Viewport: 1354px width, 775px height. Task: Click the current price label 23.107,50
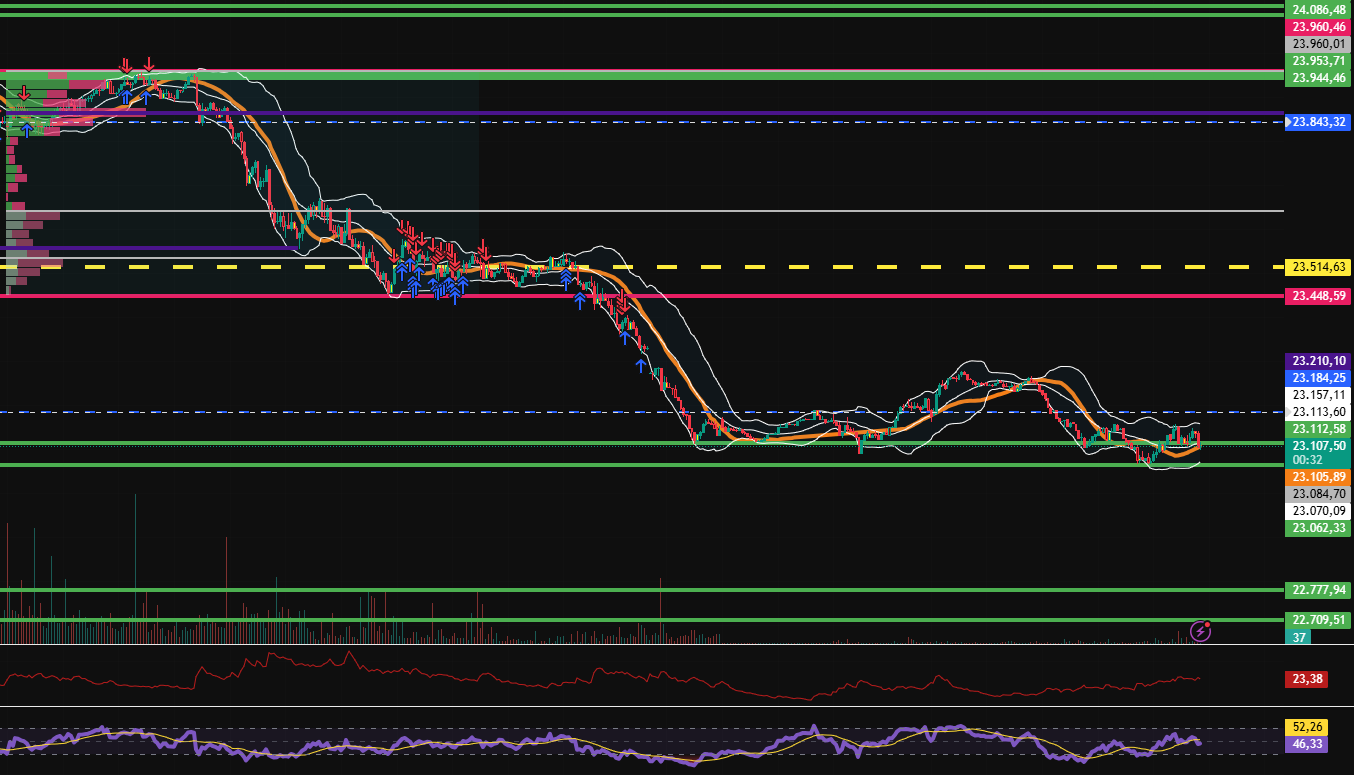(1317, 446)
